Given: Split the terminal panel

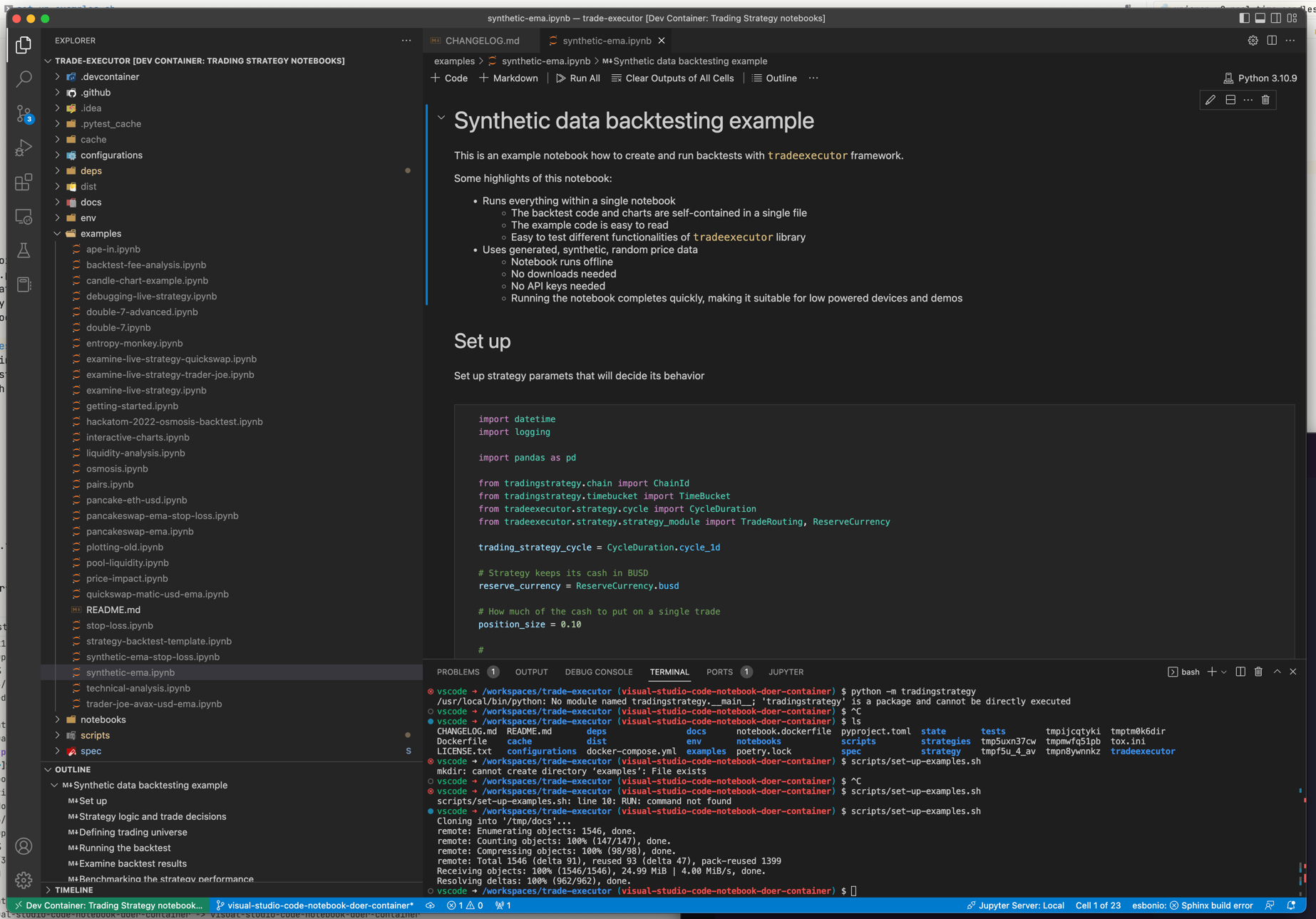Looking at the screenshot, I should pyautogui.click(x=1240, y=672).
